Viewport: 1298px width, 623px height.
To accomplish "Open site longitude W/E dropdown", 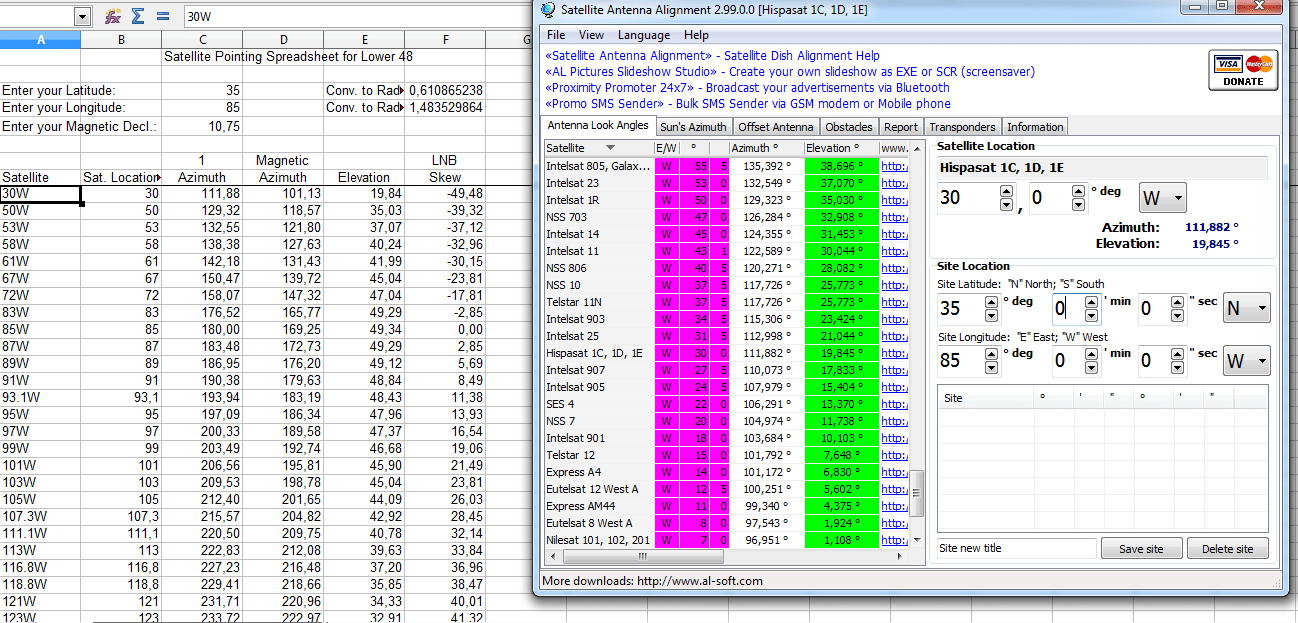I will point(1247,360).
